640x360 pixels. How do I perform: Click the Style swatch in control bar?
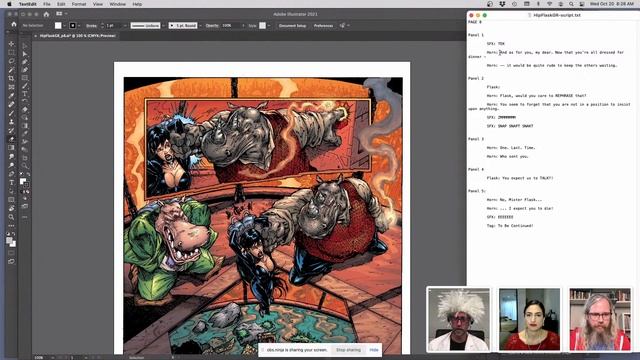pyautogui.click(x=262, y=25)
